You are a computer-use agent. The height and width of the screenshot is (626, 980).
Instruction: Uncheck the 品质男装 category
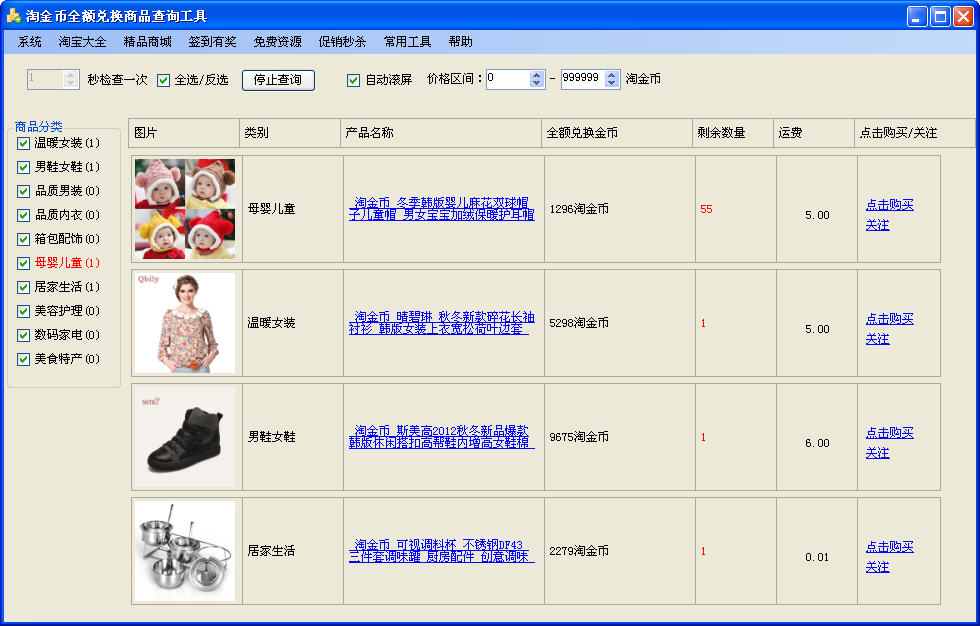point(23,191)
